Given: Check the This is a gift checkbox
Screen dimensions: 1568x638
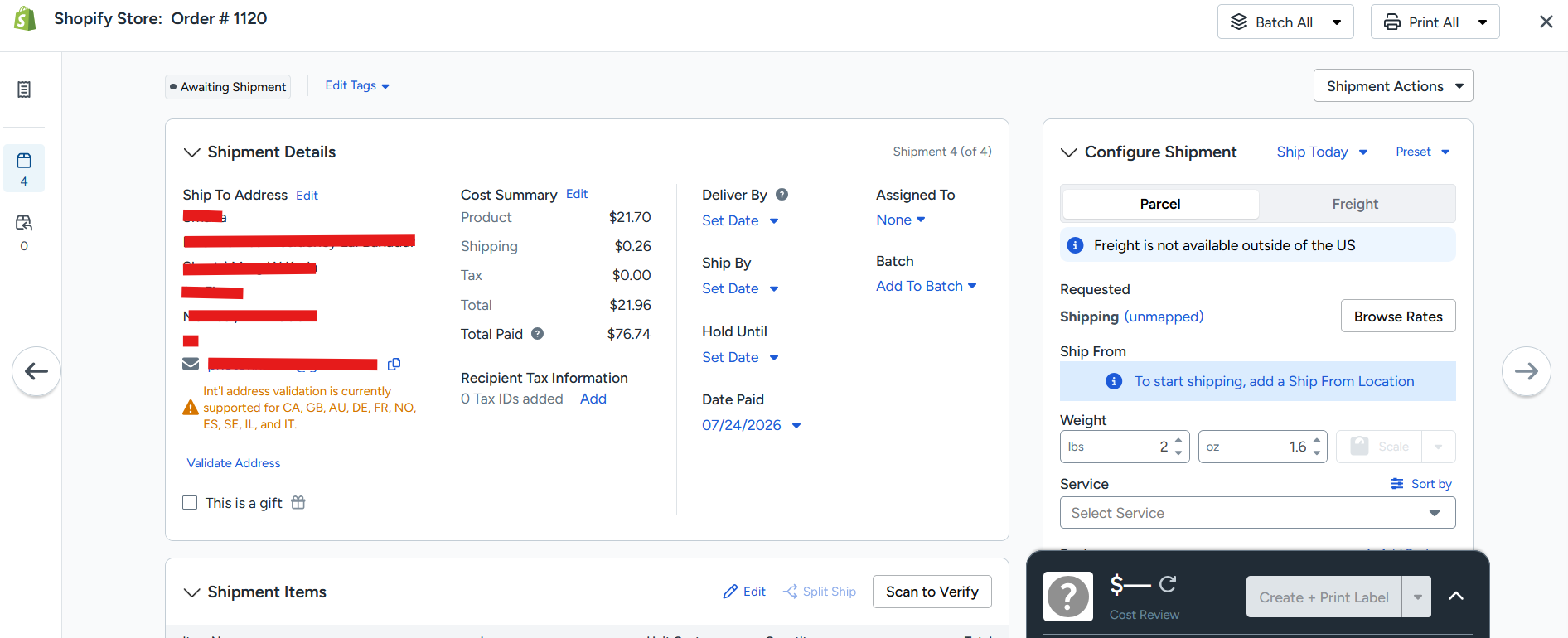Looking at the screenshot, I should (x=190, y=503).
